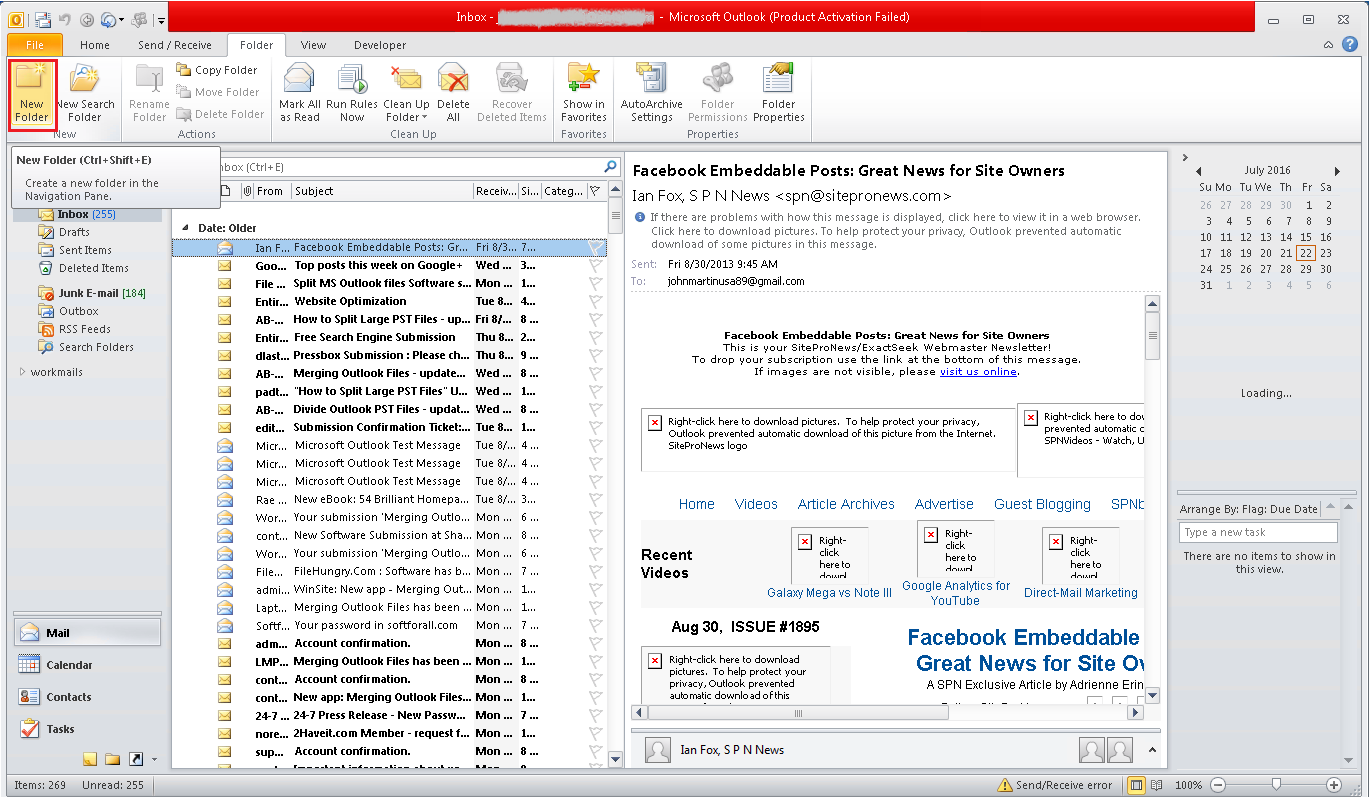
Task: Click 'visit us online' link in email
Action: coord(979,371)
